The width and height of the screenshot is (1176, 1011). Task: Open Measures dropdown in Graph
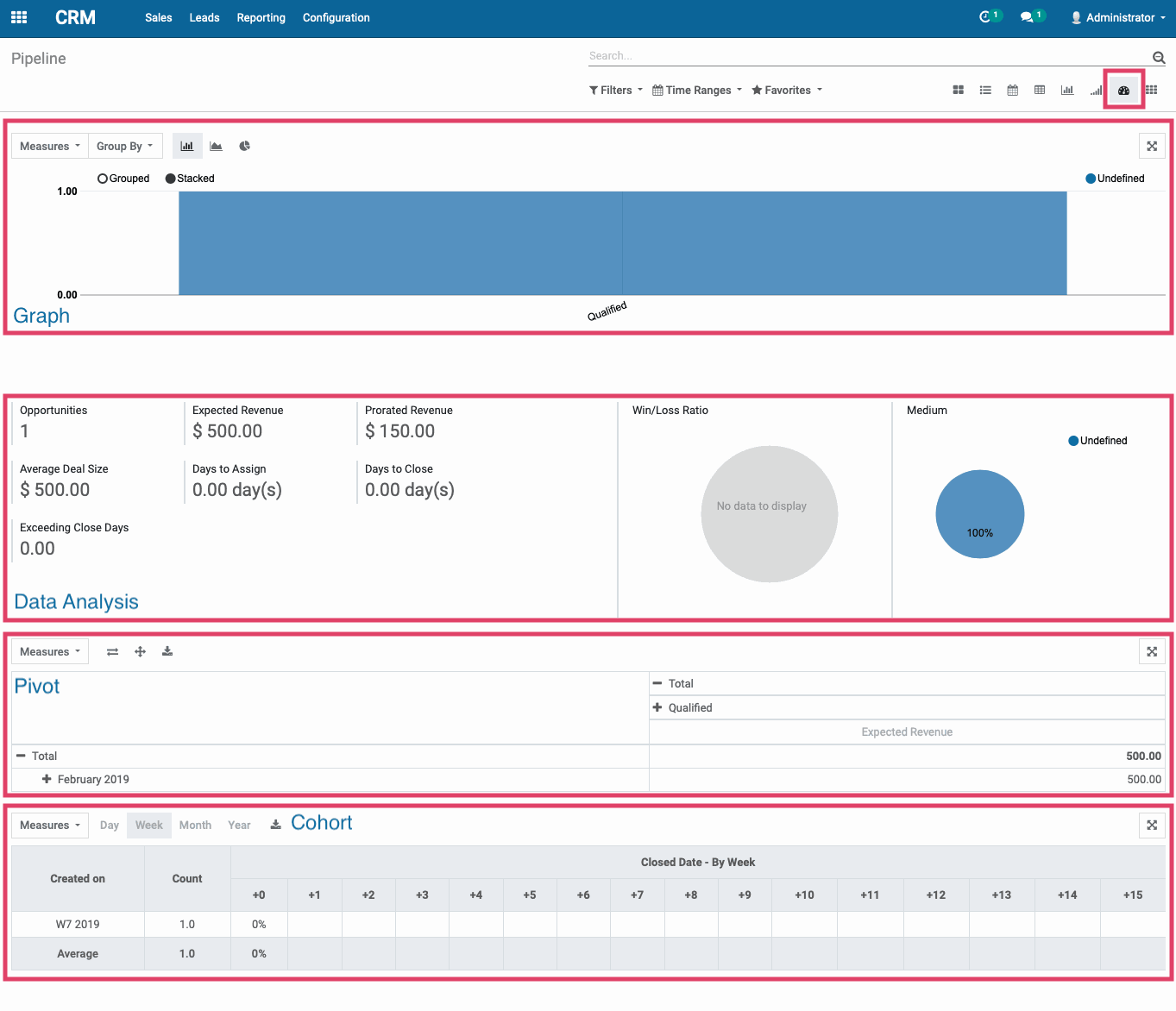click(49, 146)
